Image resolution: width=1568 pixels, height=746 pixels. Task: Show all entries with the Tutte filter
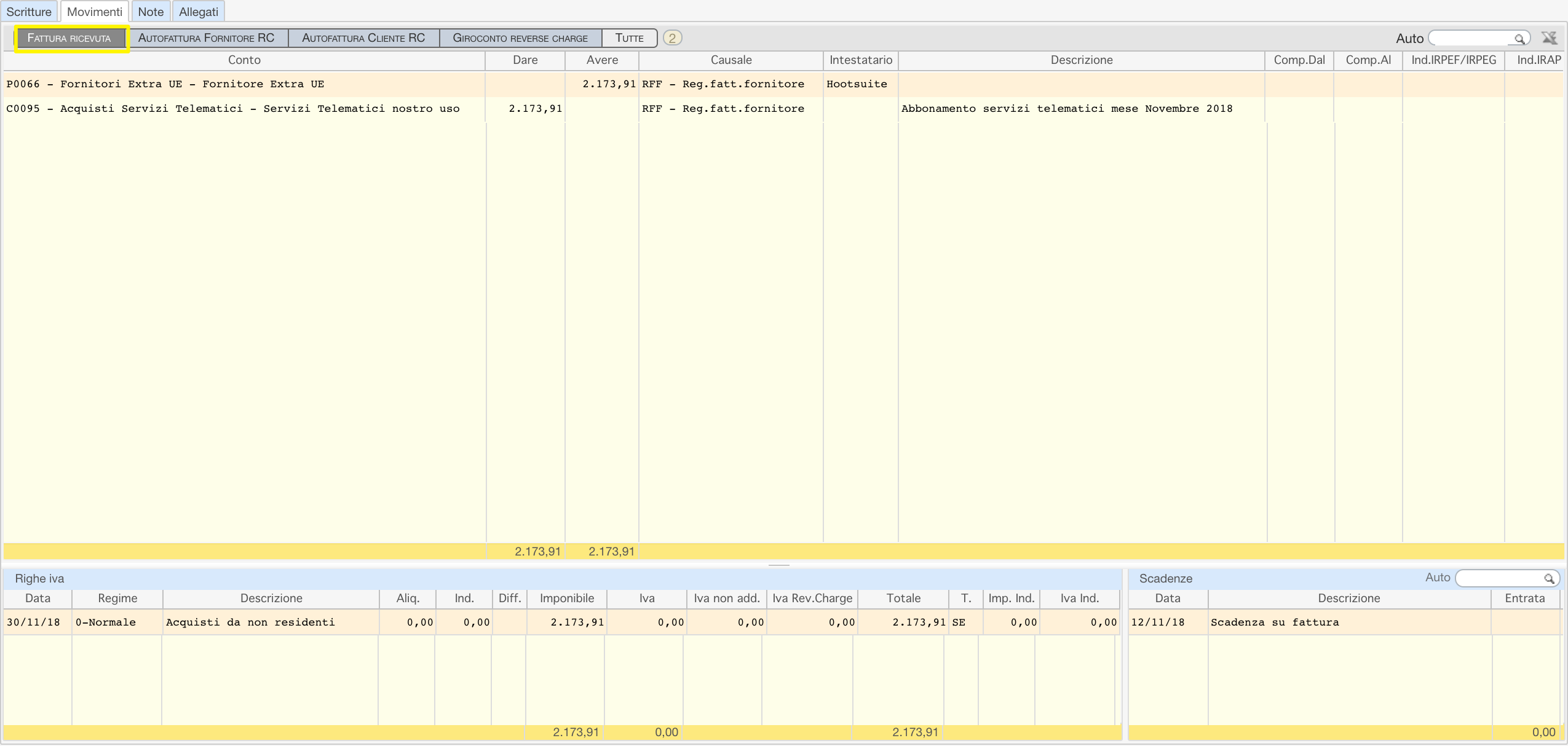point(630,38)
